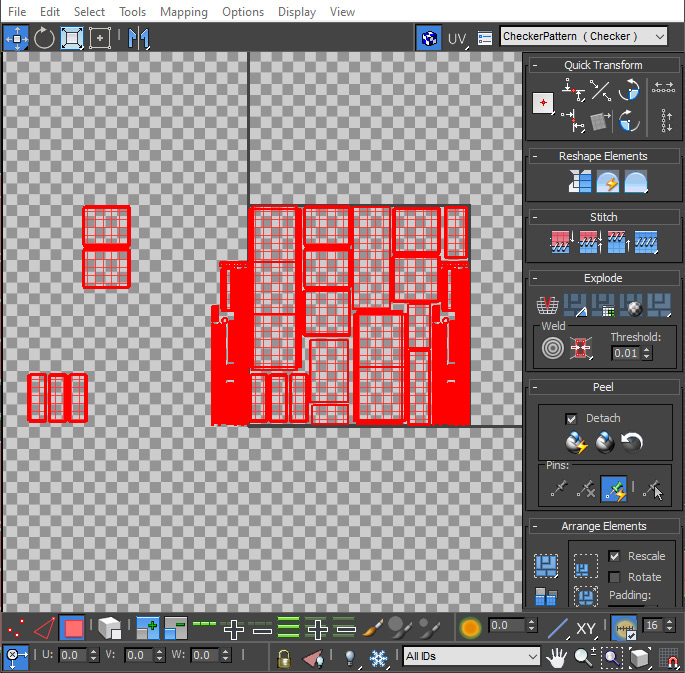Viewport: 685px width, 673px height.
Task: Click Flatten by Polygon Angle icon
Action: click(x=575, y=305)
